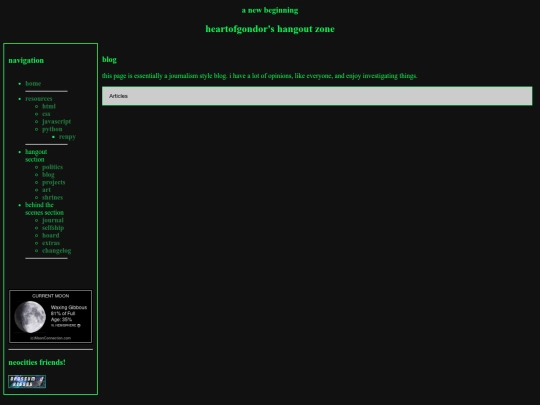Open the javascript resources link
The width and height of the screenshot is (540, 405).
pos(56,122)
